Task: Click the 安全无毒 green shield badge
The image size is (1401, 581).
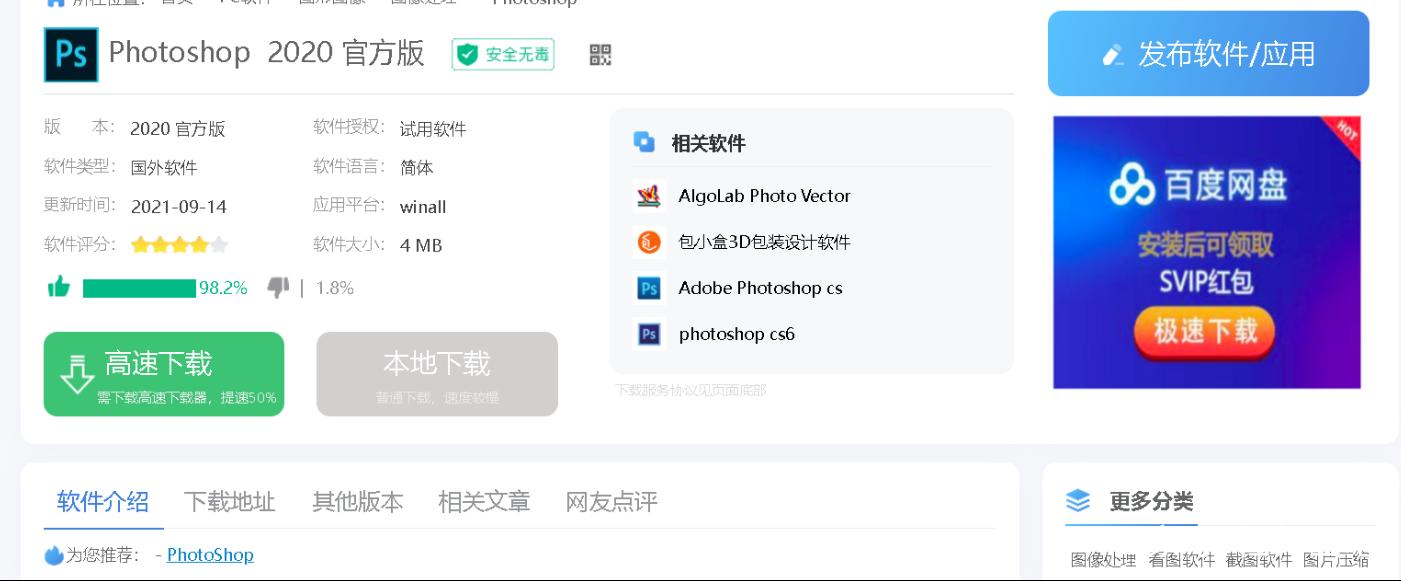Action: (x=503, y=55)
